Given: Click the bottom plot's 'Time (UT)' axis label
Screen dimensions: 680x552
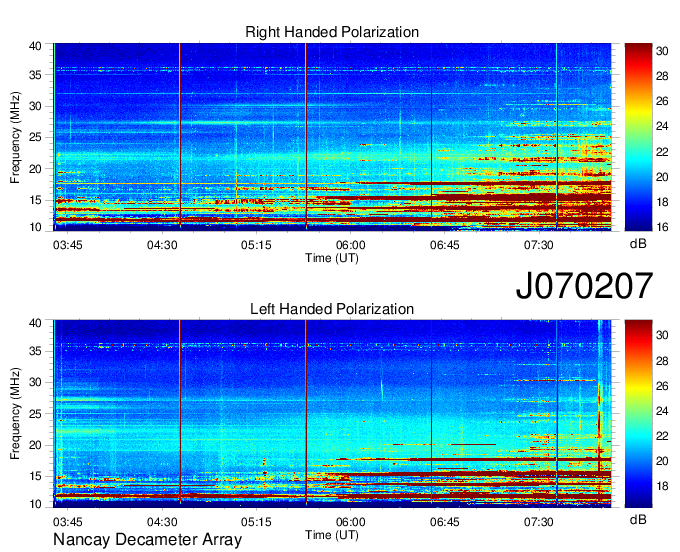Looking at the screenshot, I should coord(332,535).
